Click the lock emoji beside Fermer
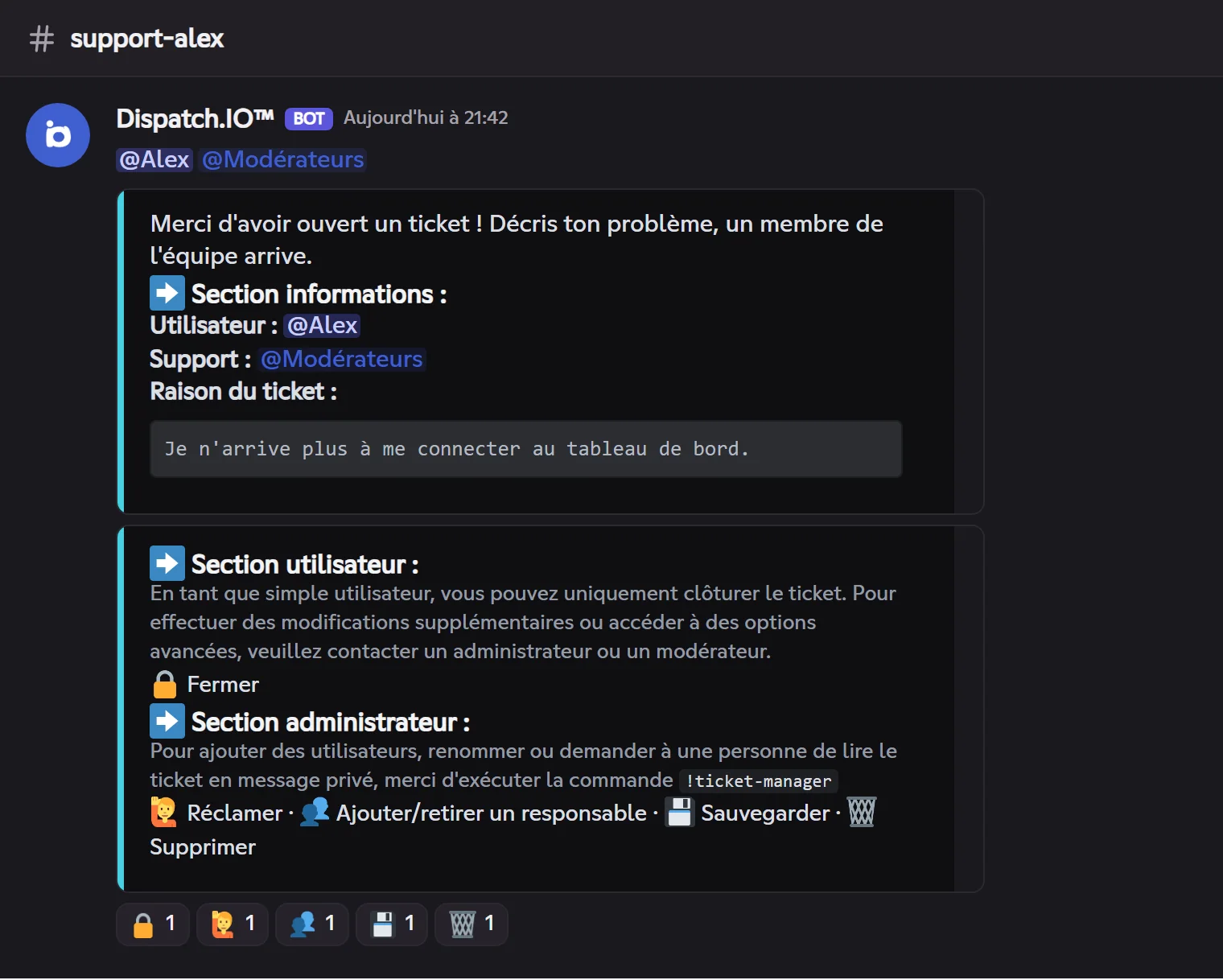This screenshot has height=980, width=1223. [x=165, y=685]
